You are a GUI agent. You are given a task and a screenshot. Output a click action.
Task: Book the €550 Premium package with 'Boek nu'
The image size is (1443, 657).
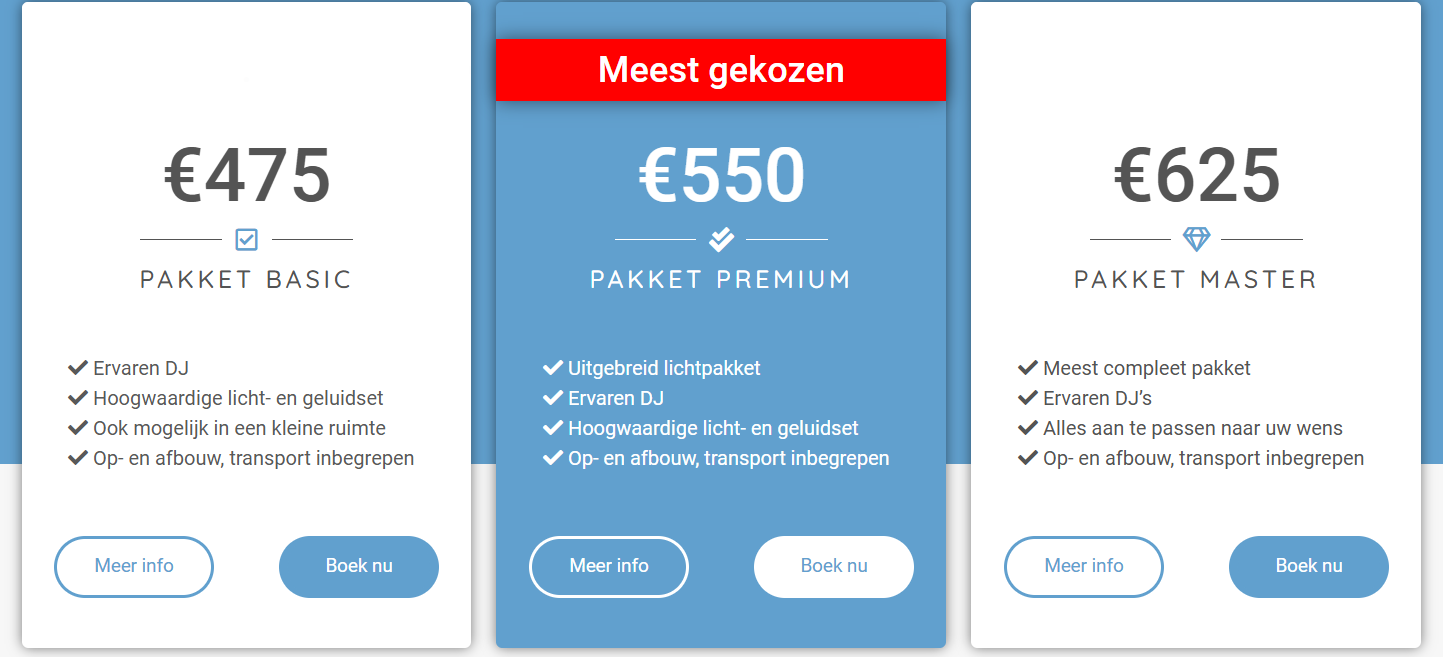click(x=834, y=567)
